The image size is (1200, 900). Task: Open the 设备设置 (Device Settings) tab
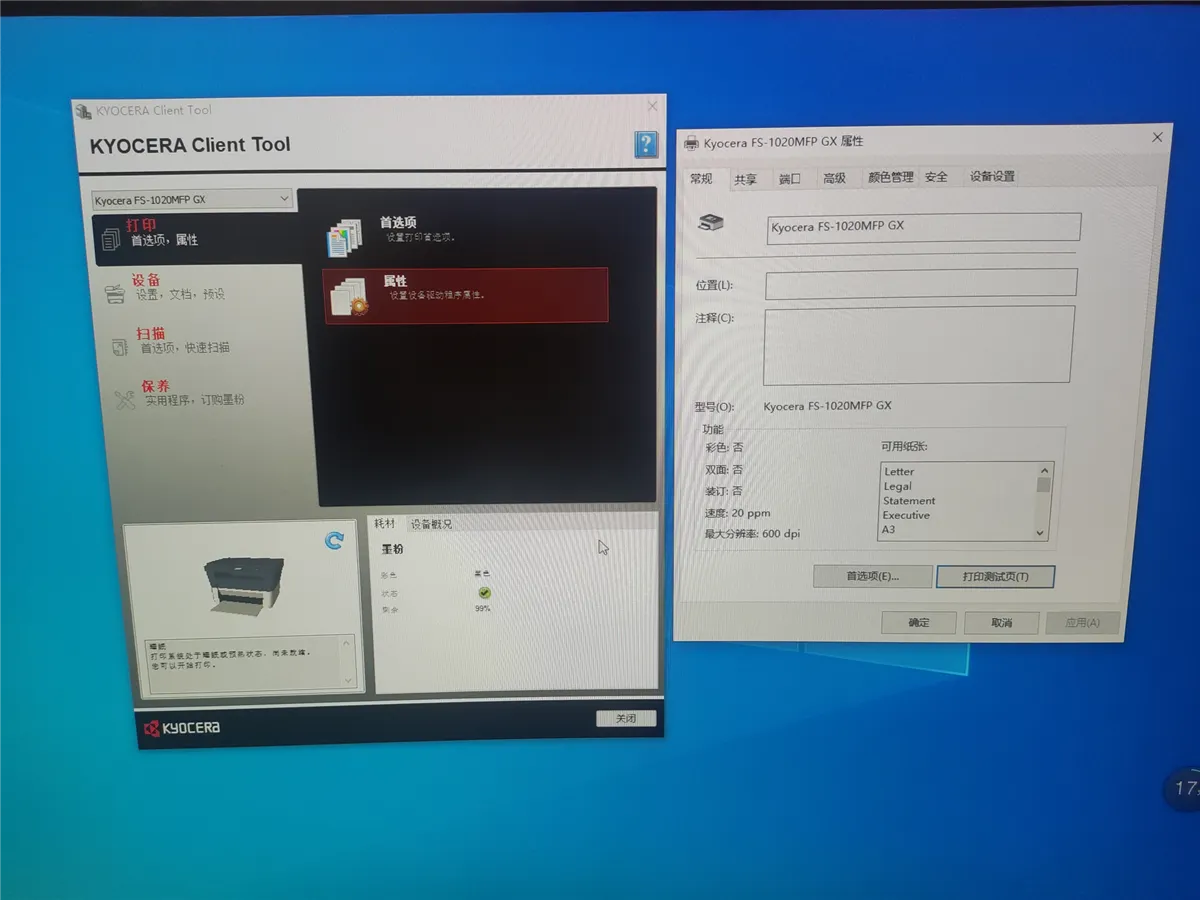(992, 176)
